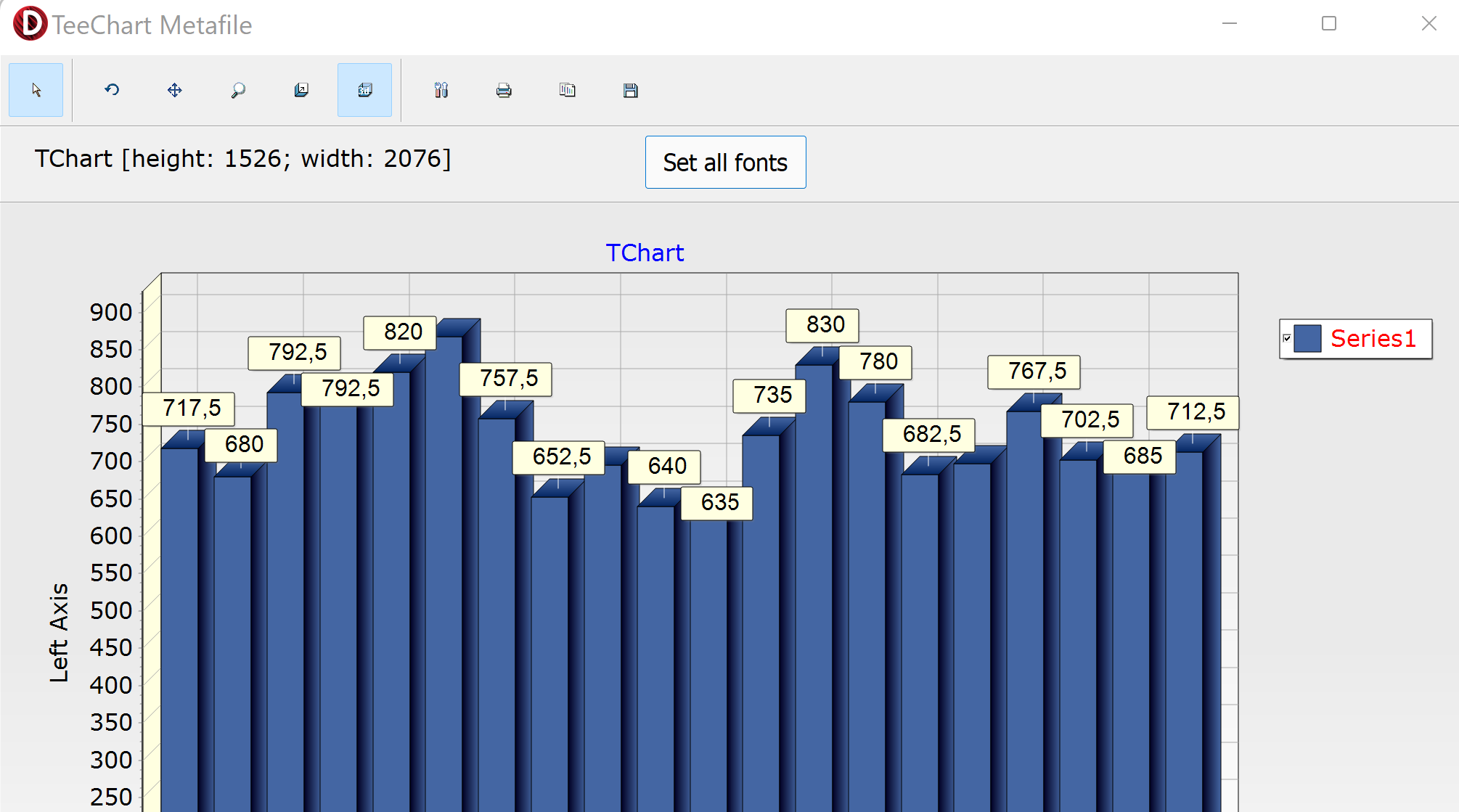Click the TeeChart Metafile app icon
The width and height of the screenshot is (1459, 812).
click(30, 24)
